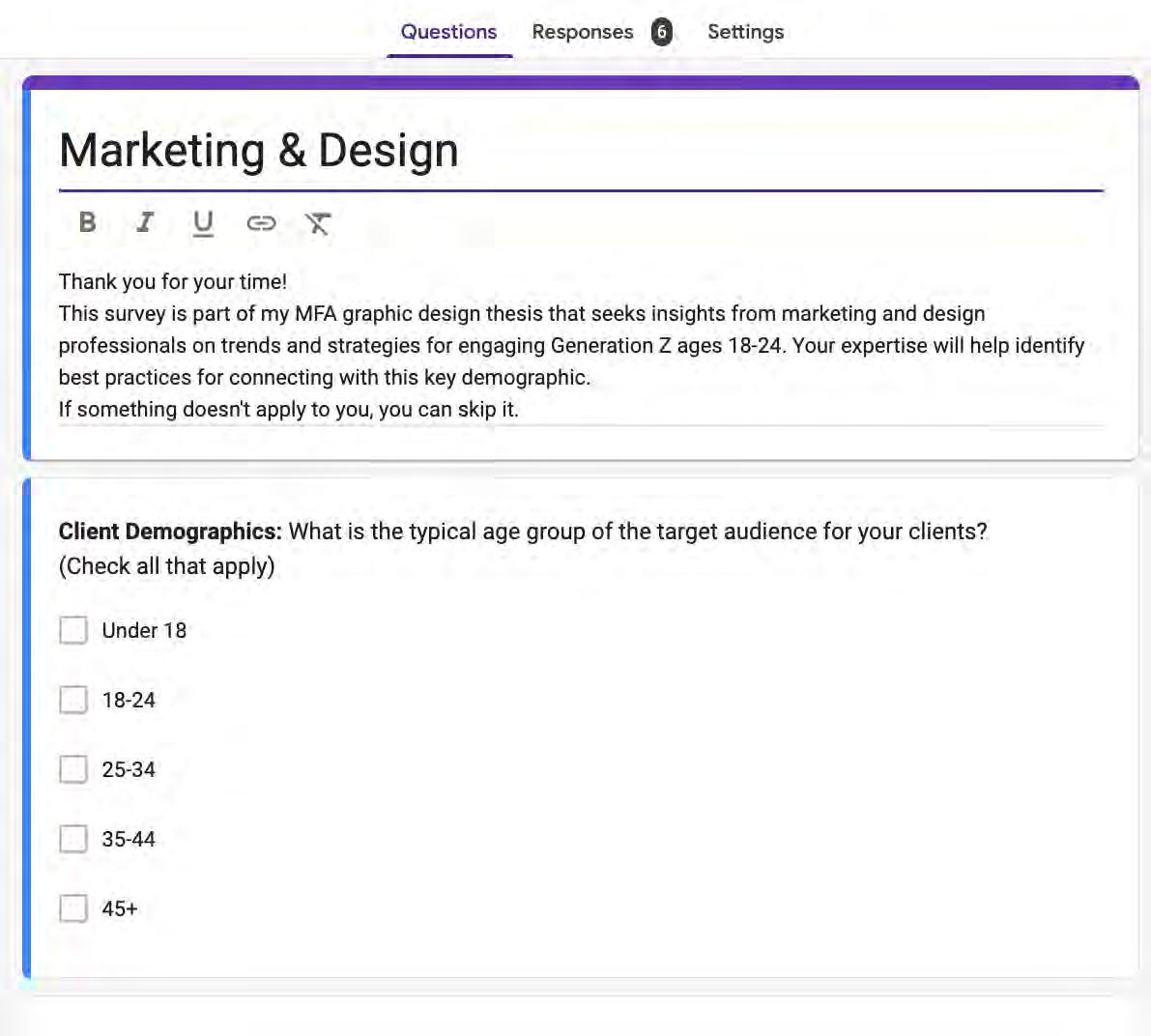Check the Under 18 checkbox

pyautogui.click(x=73, y=630)
